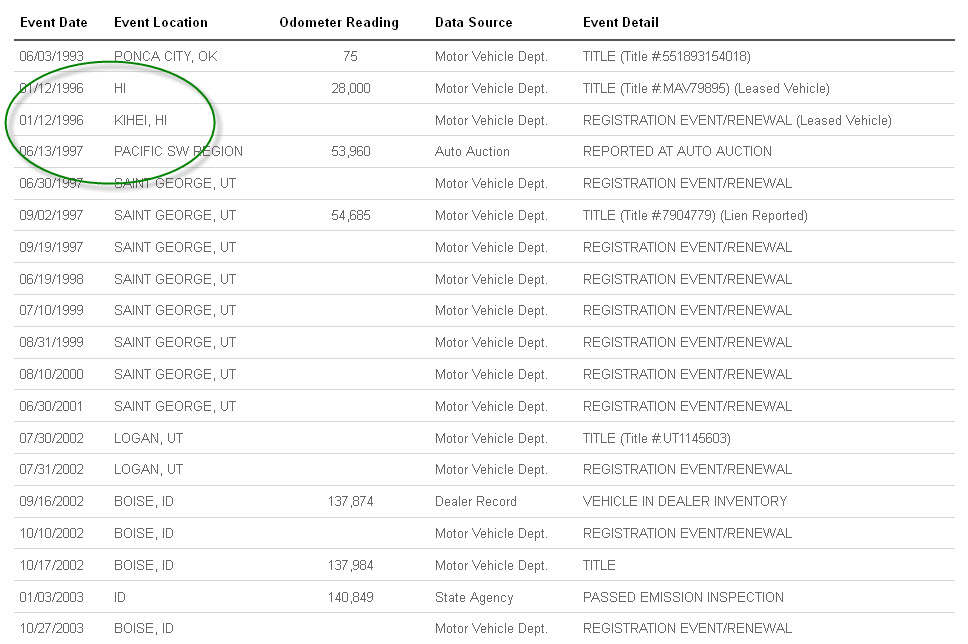Select the Lien Reported title entry
This screenshot has width=968, height=644.
point(695,216)
